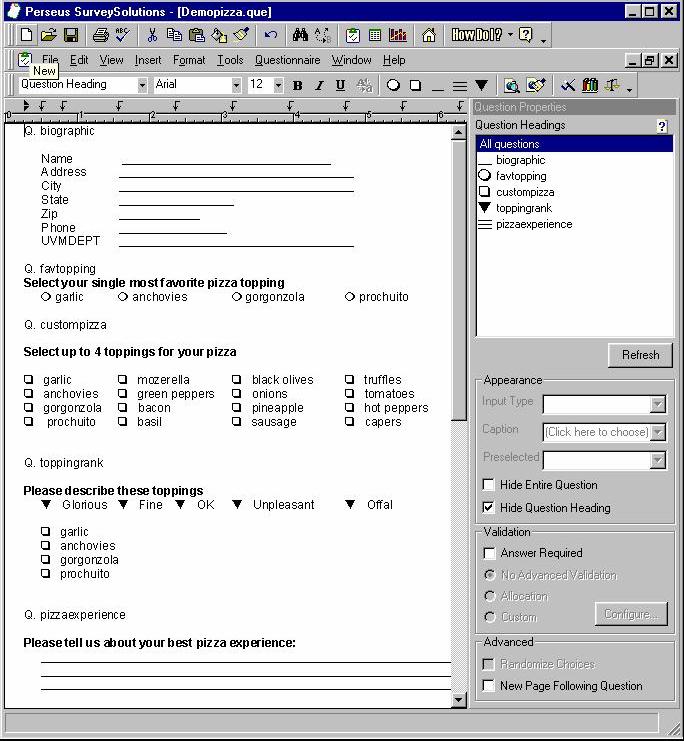This screenshot has width=684, height=741.
Task: Tick the mozerella checkbox under custompizza
Action: 122,379
